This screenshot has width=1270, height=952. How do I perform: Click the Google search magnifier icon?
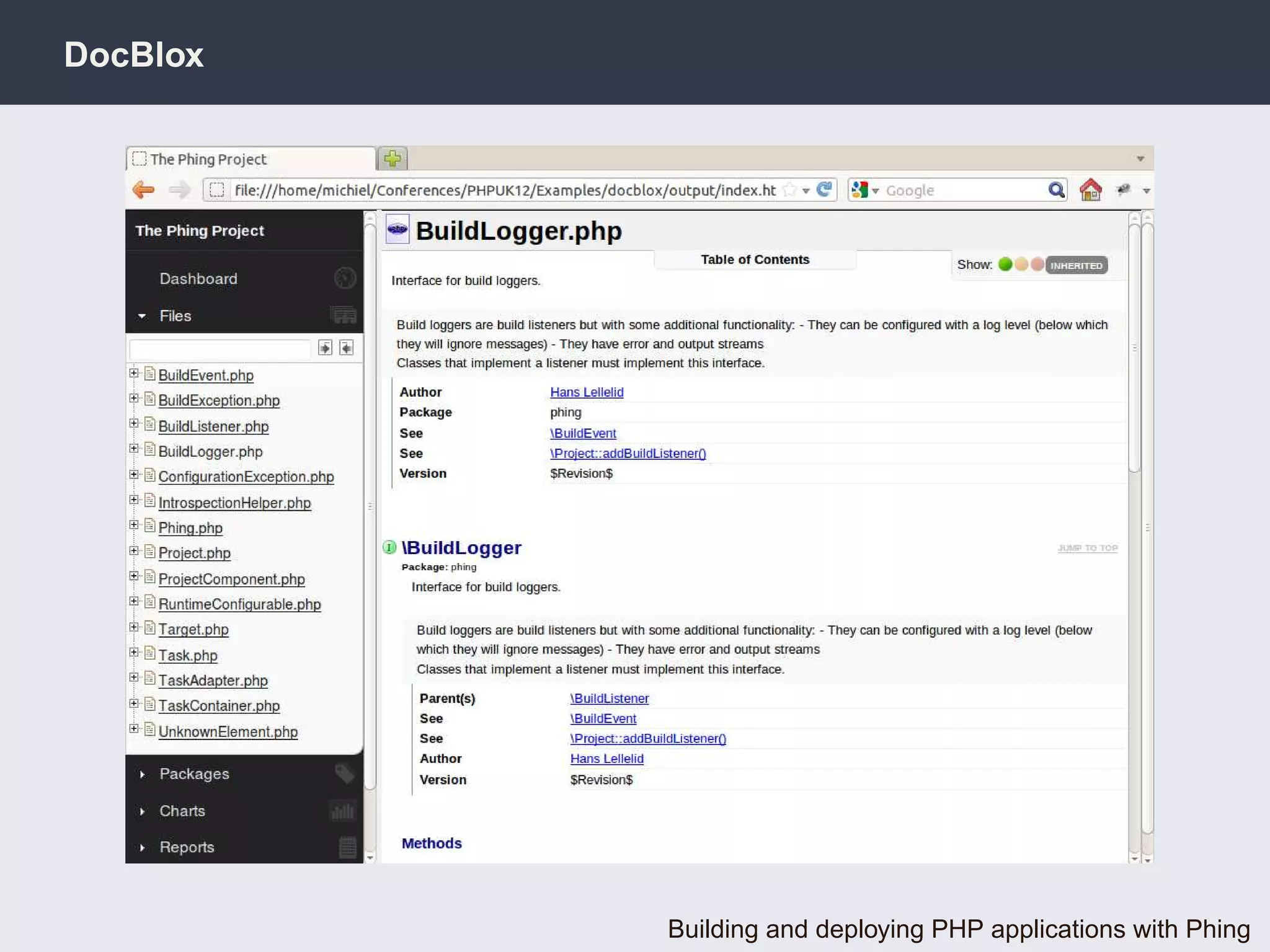point(1056,190)
